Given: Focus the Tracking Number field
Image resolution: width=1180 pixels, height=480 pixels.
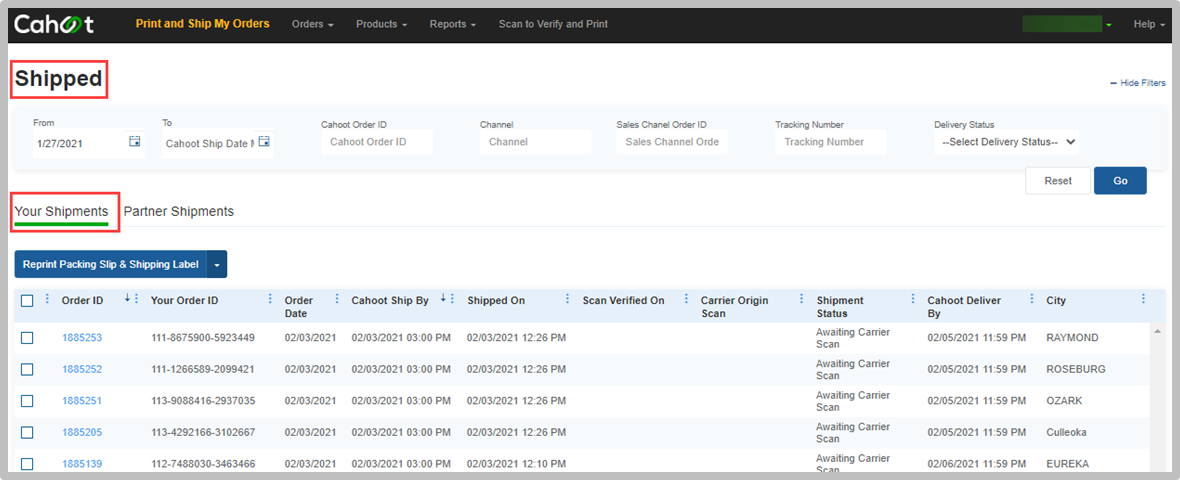Looking at the screenshot, I should (831, 141).
